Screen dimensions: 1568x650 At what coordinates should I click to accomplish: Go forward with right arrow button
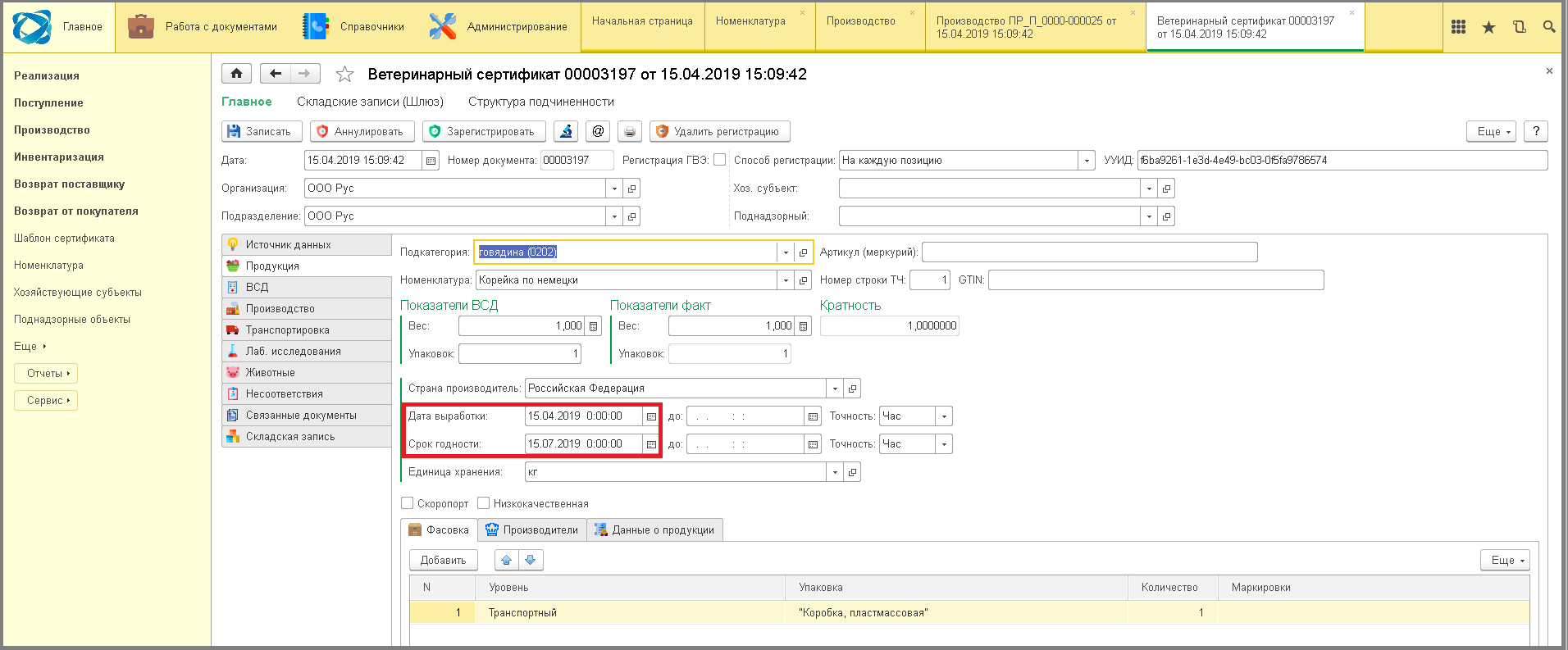click(304, 74)
